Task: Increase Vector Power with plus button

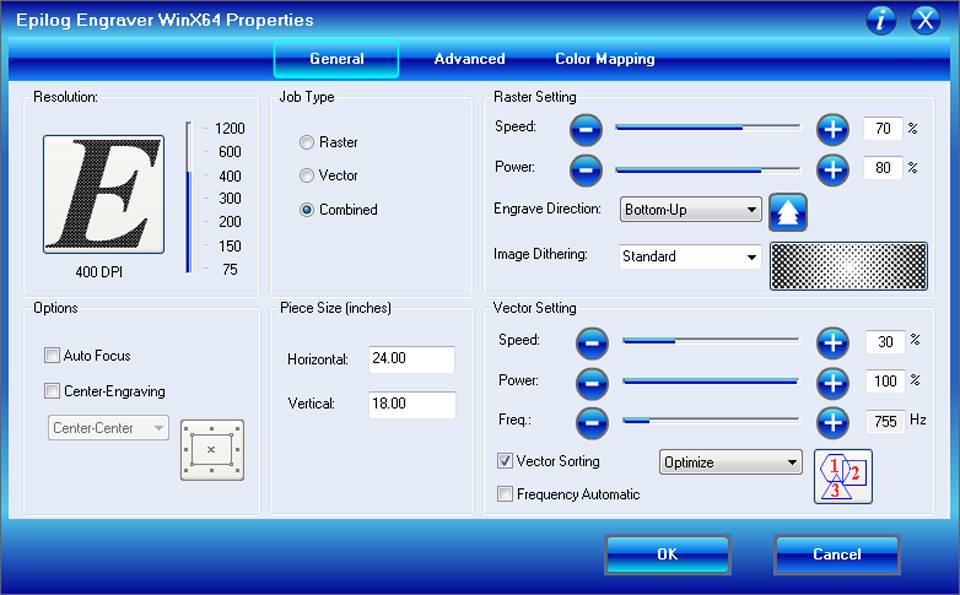Action: pyautogui.click(x=833, y=383)
